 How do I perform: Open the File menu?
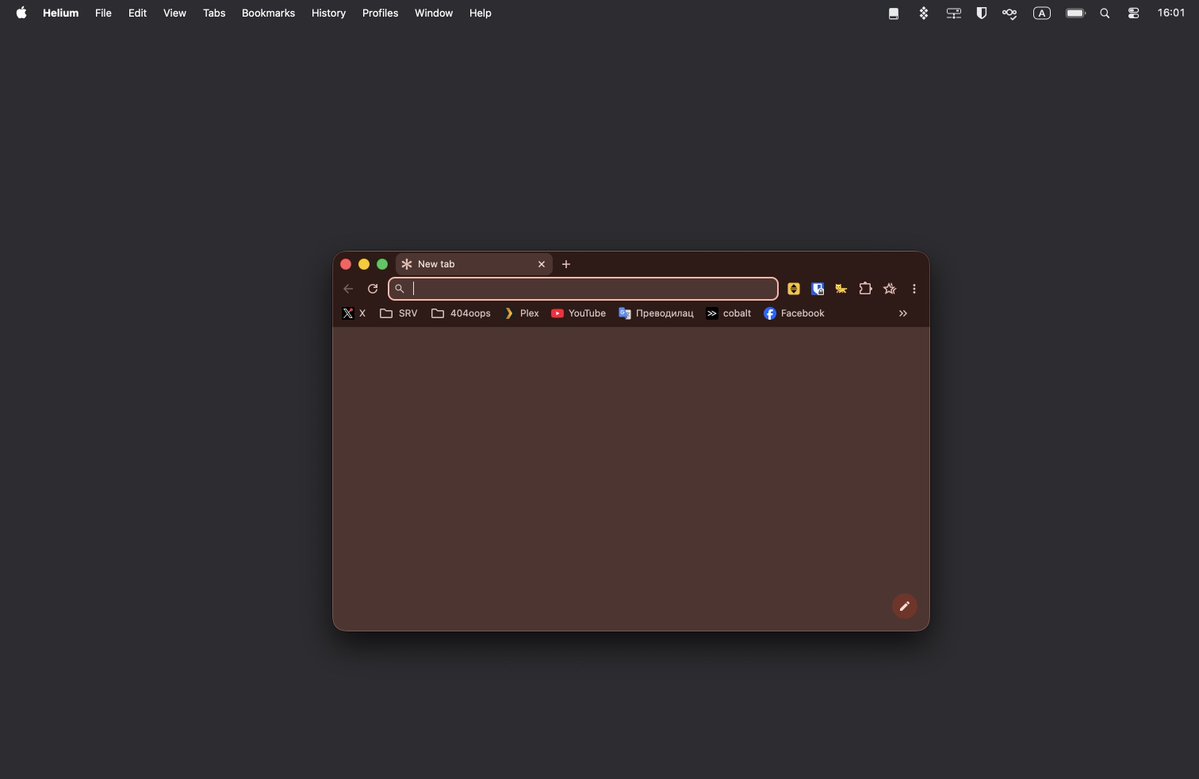point(103,13)
